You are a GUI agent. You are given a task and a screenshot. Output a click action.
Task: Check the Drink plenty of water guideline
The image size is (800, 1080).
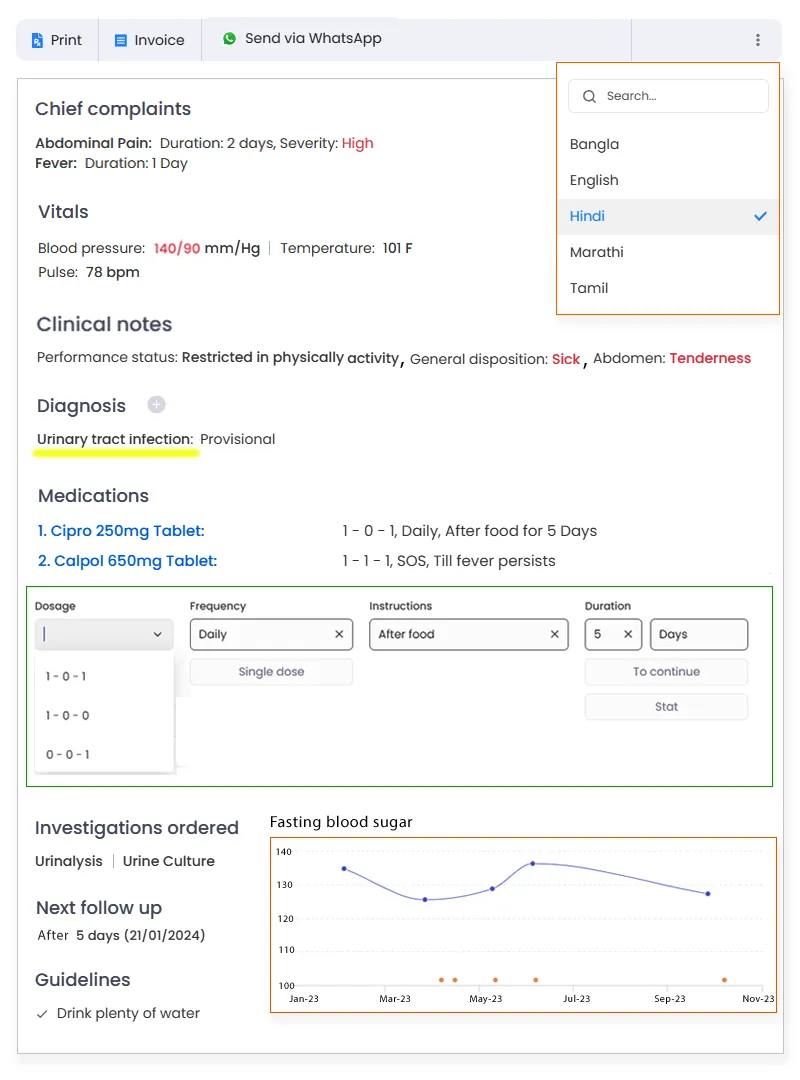[x=41, y=1013]
